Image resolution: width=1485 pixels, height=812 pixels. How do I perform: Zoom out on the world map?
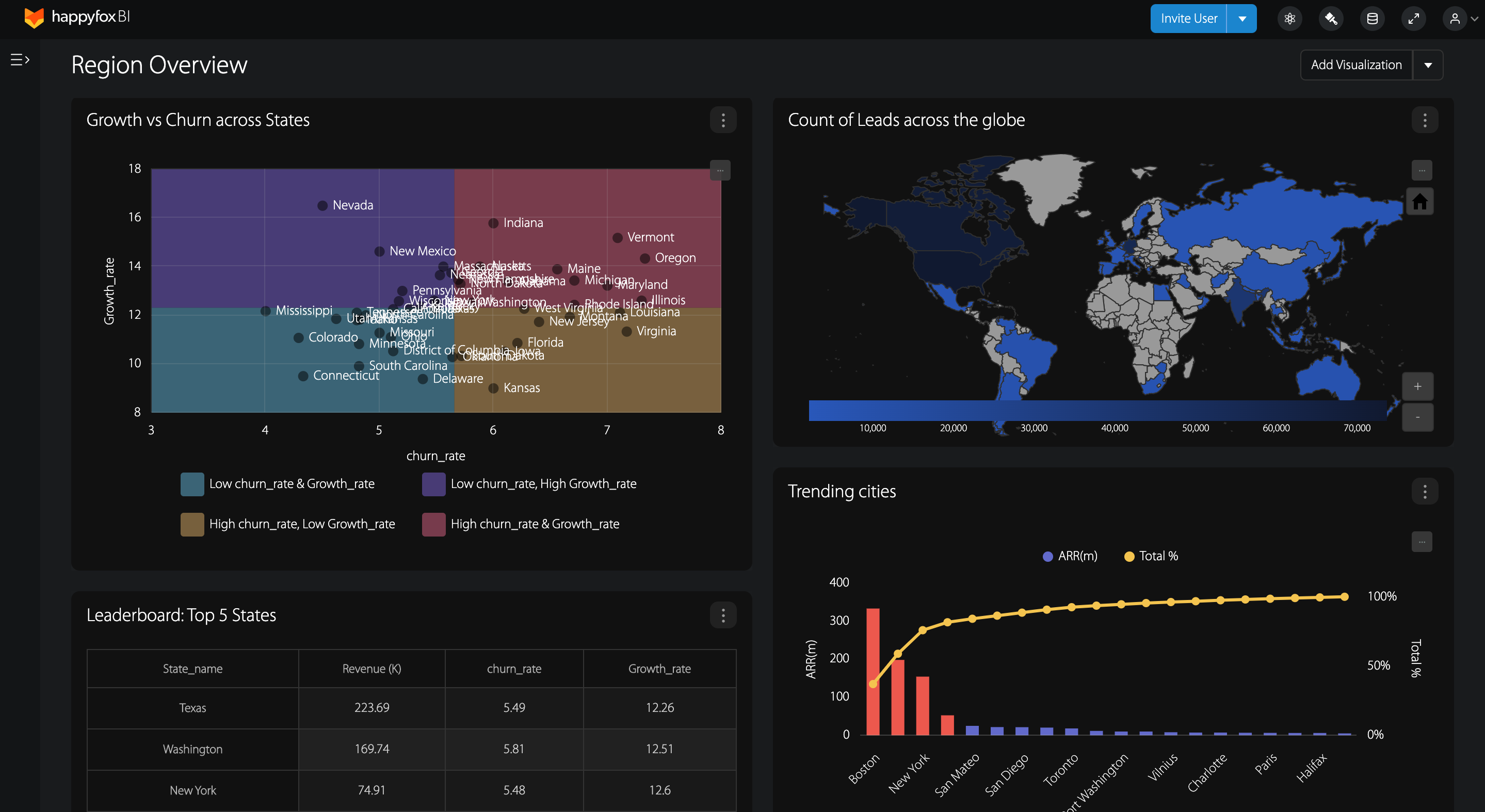click(1417, 416)
